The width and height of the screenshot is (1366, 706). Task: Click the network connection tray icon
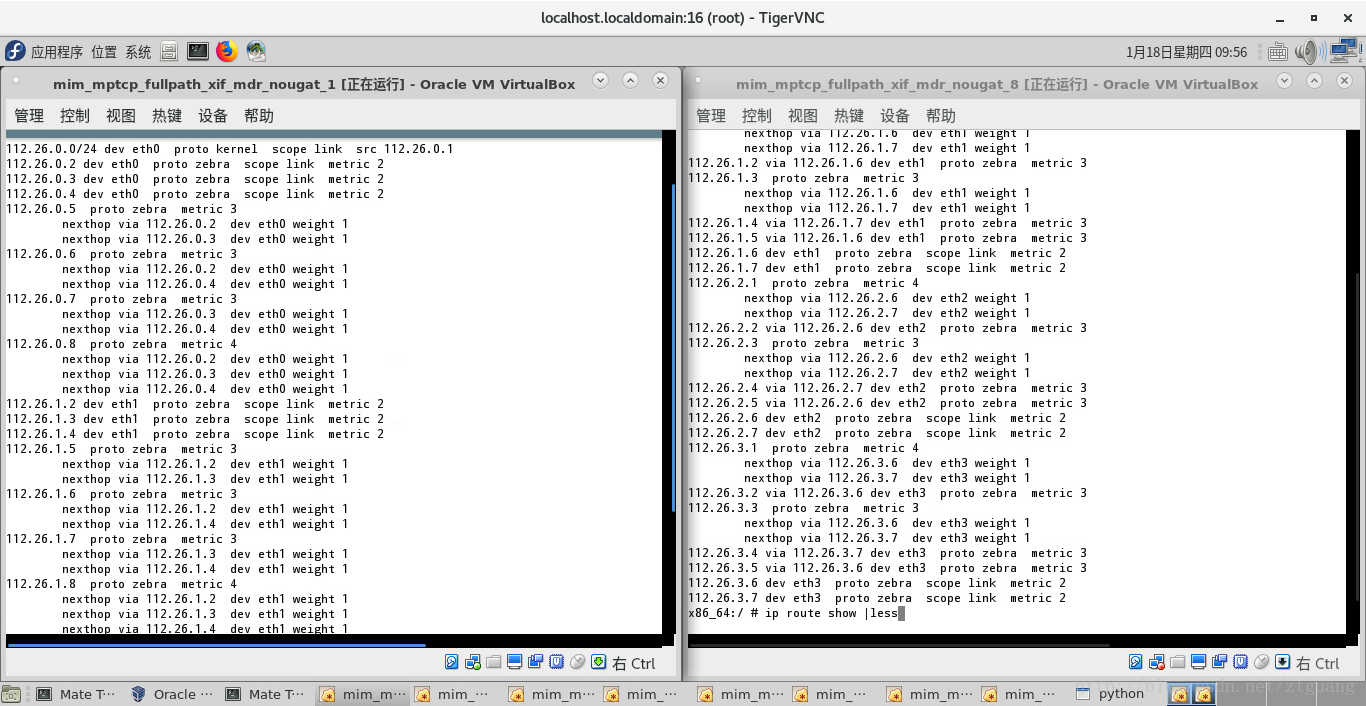1345,51
